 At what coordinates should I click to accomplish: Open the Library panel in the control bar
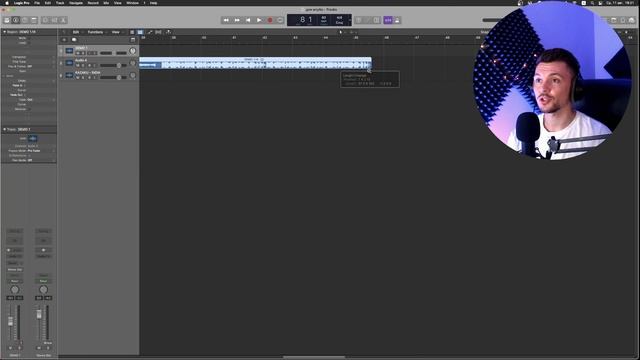(x=7, y=20)
